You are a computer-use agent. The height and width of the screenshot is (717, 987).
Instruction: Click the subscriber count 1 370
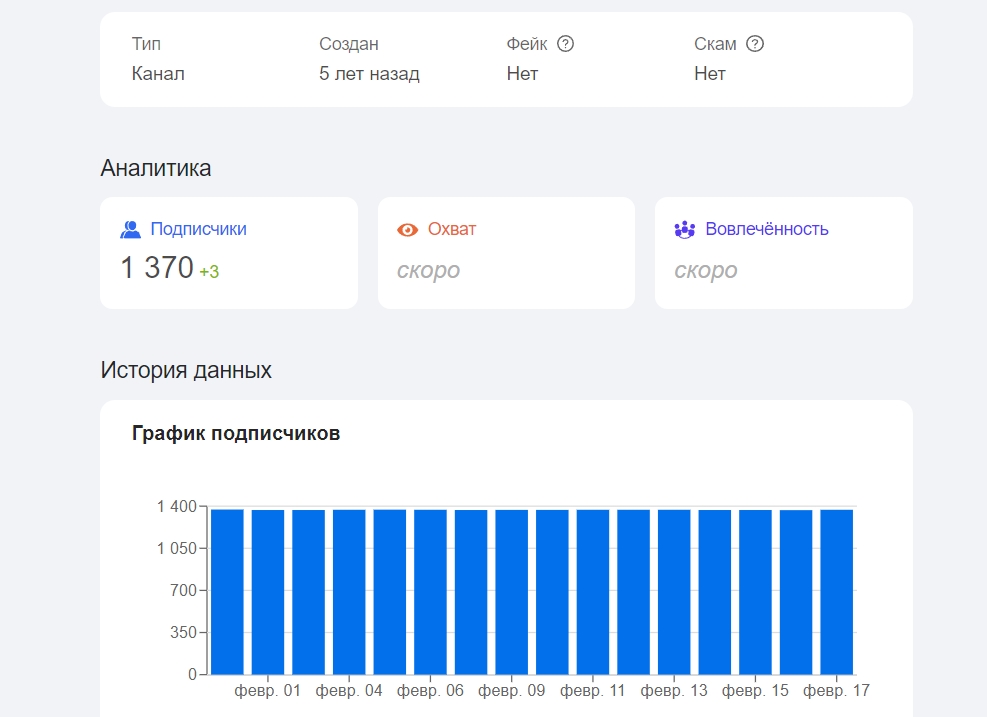[157, 268]
